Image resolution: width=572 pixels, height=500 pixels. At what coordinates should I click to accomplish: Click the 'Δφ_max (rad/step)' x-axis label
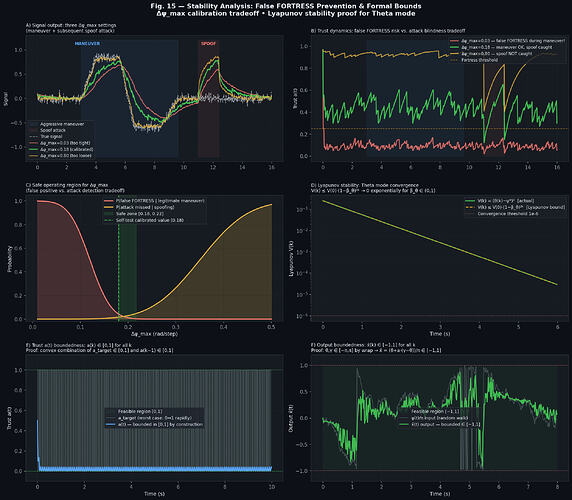(x=155, y=334)
